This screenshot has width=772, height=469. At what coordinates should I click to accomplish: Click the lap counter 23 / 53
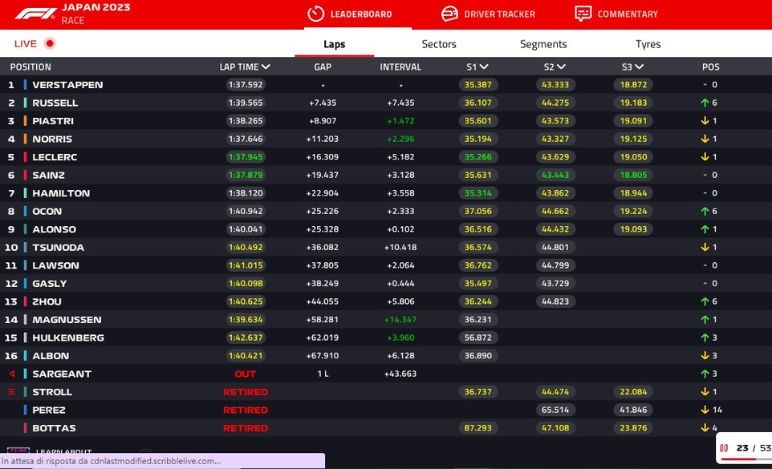point(750,449)
